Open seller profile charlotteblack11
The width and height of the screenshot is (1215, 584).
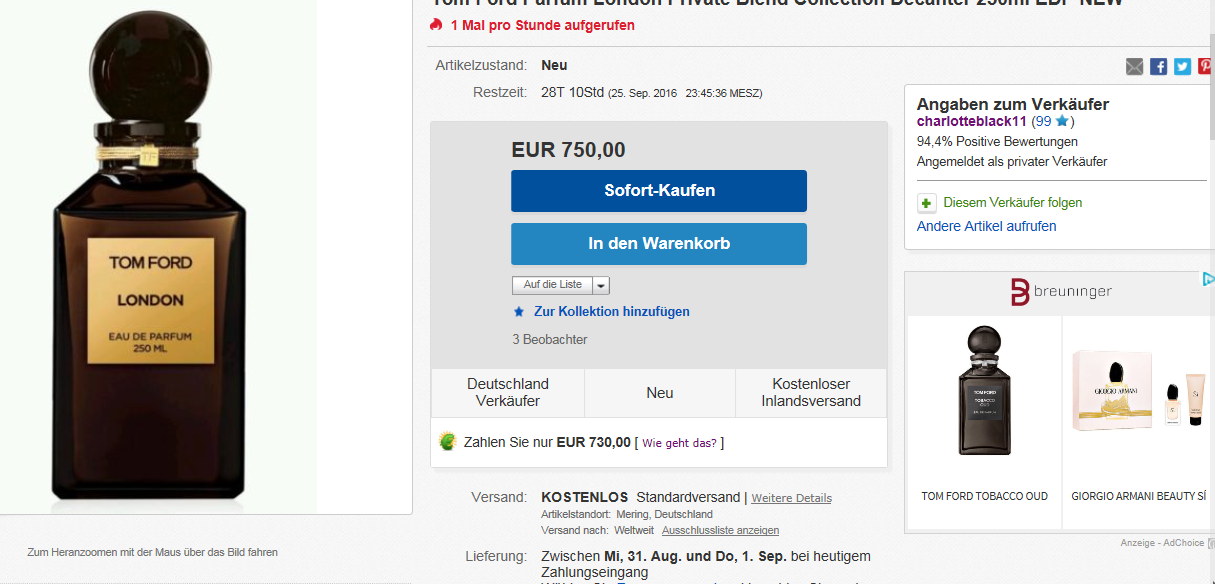(x=972, y=121)
